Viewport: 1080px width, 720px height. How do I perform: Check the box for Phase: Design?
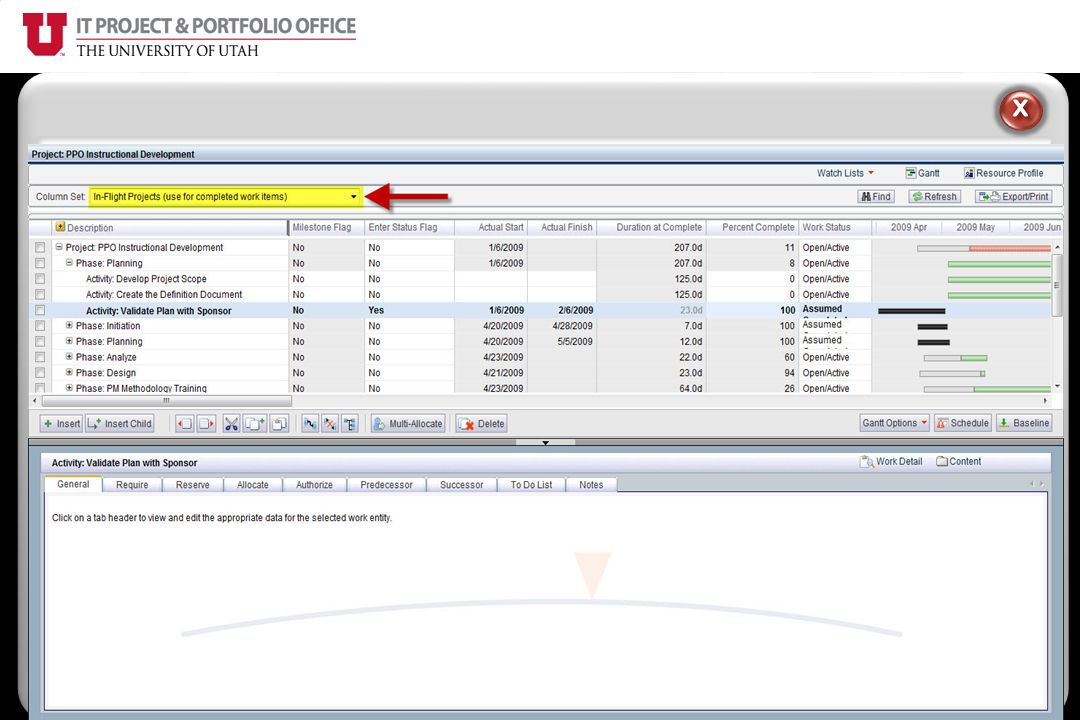point(40,373)
